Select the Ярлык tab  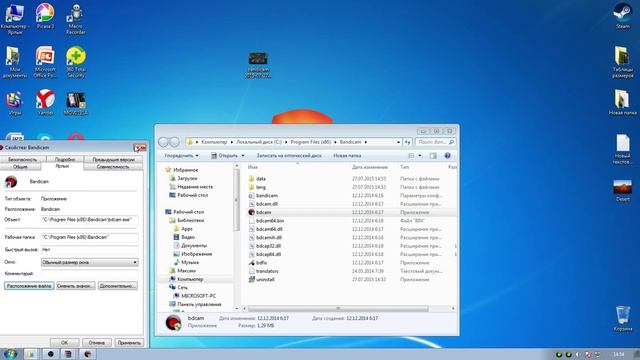(x=62, y=167)
